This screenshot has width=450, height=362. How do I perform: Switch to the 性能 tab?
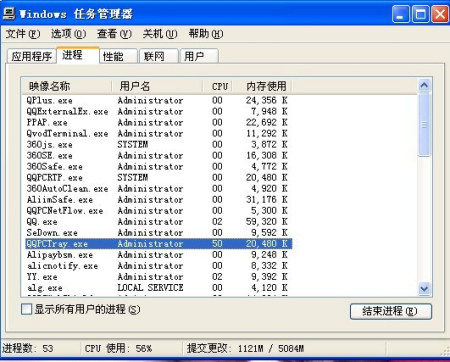(x=119, y=56)
